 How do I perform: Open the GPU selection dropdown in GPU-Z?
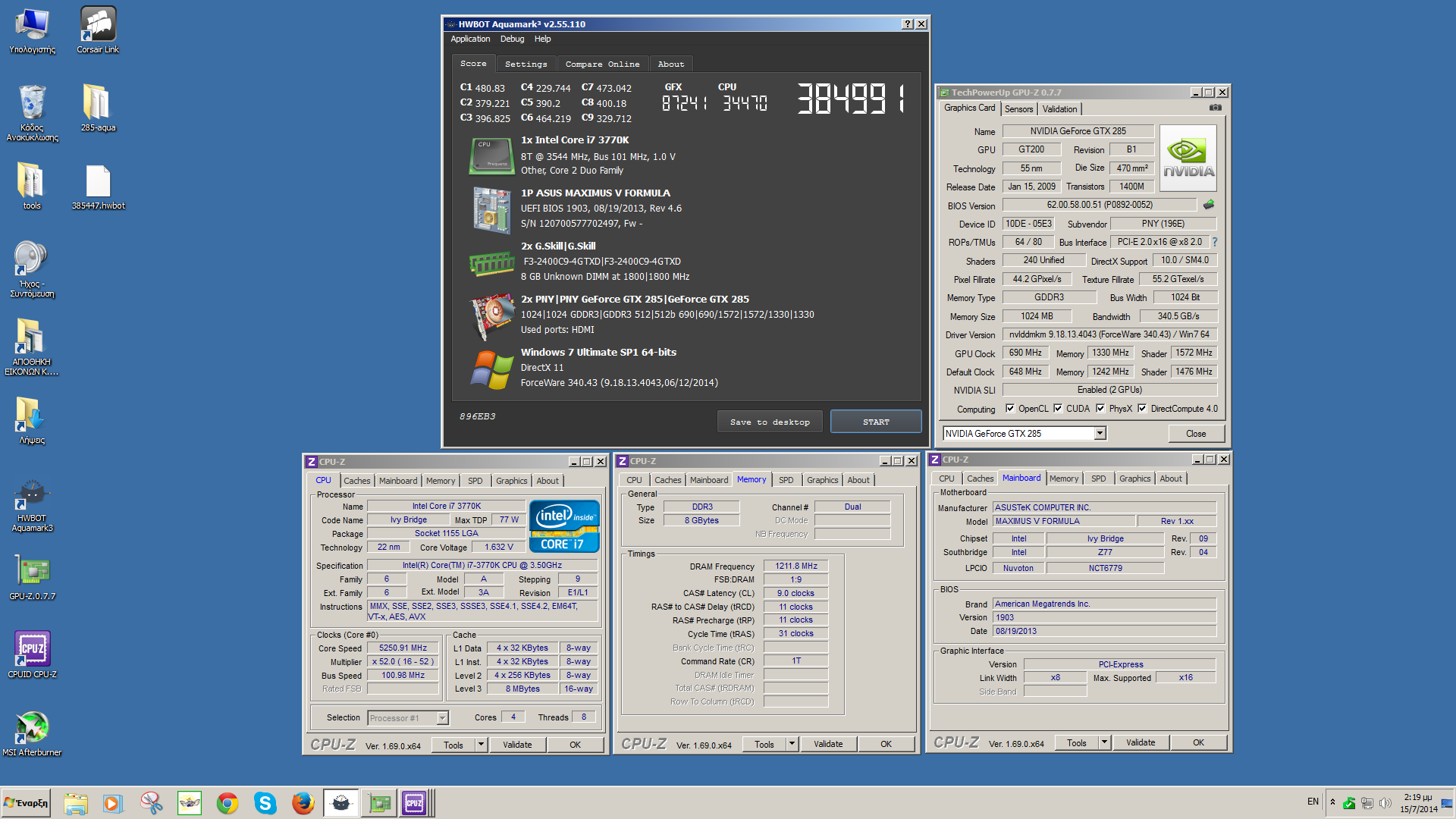1100,434
